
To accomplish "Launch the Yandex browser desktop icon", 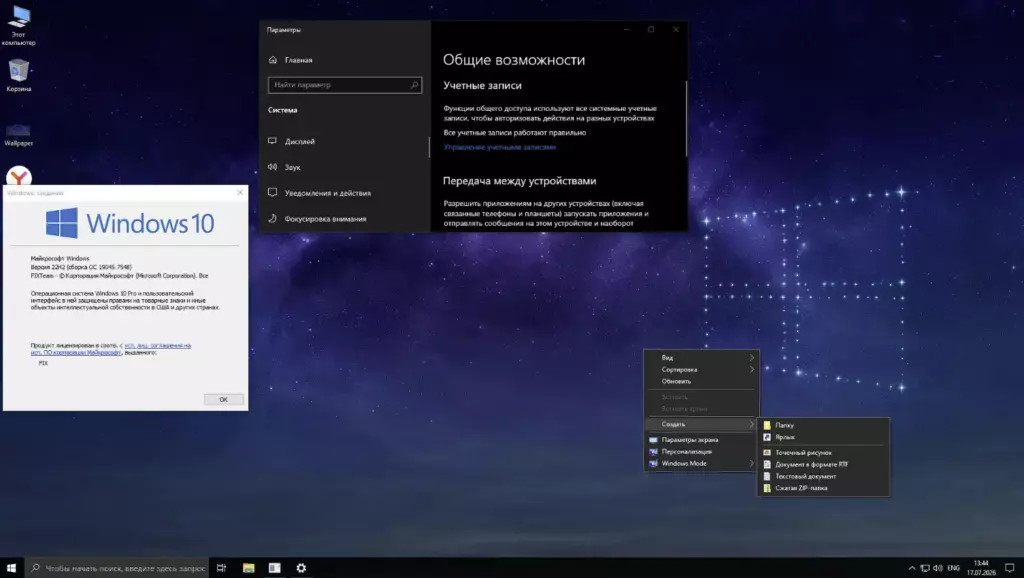I will (19, 176).
